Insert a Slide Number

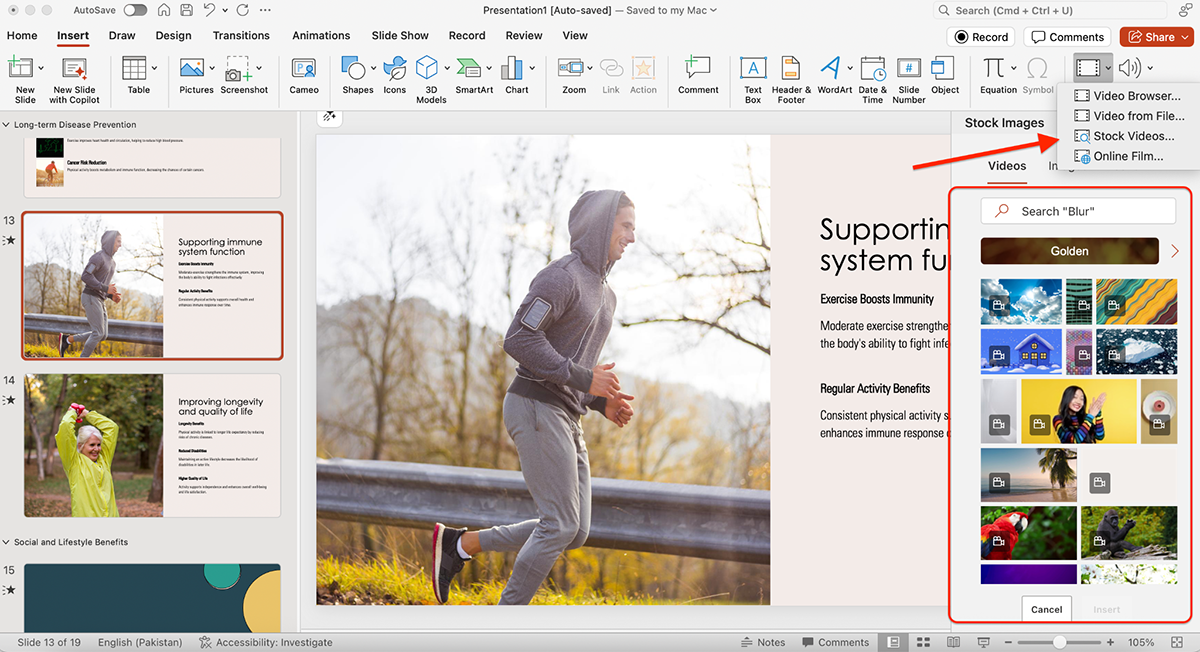pyautogui.click(x=908, y=74)
